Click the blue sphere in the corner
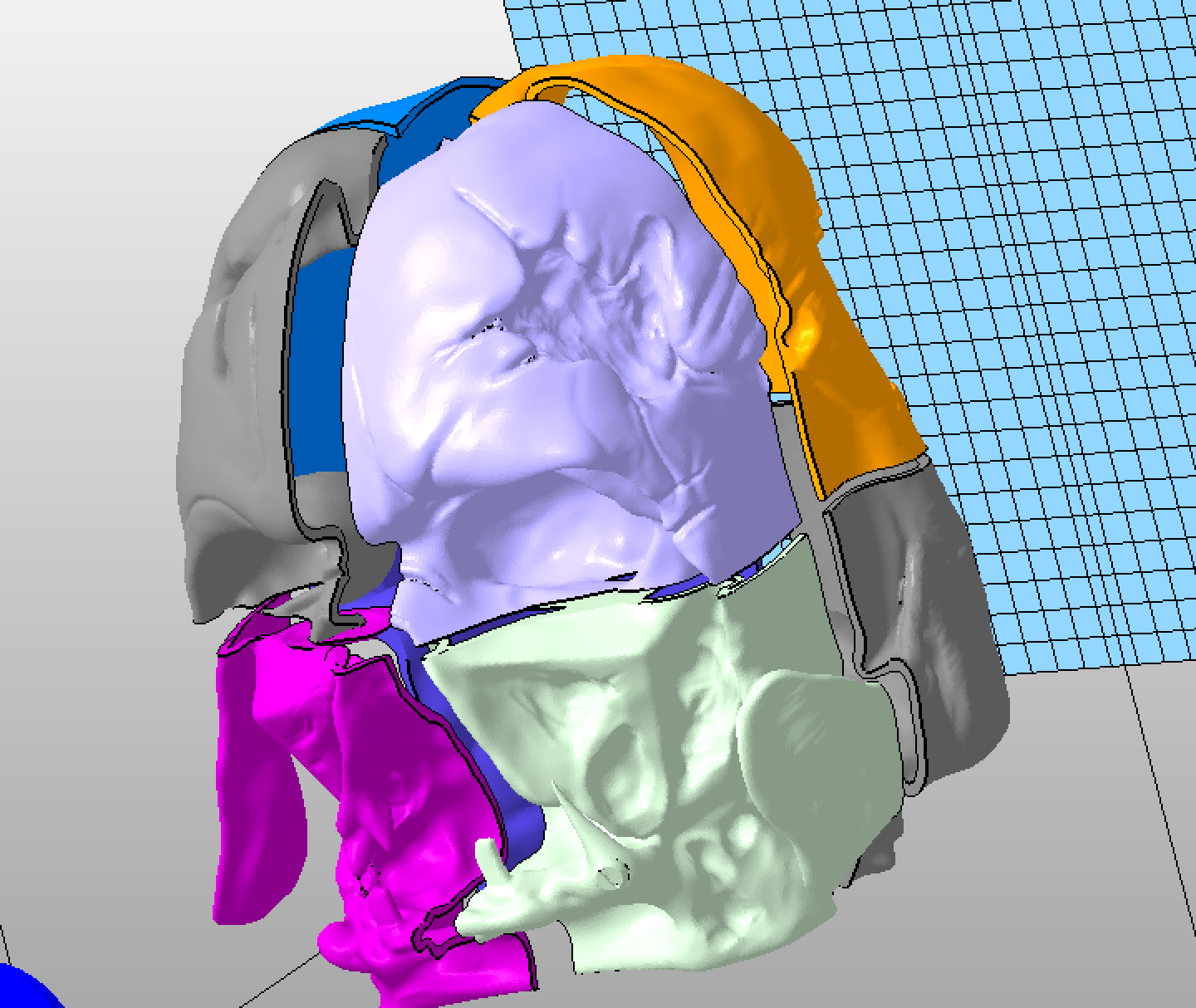 point(25,990)
